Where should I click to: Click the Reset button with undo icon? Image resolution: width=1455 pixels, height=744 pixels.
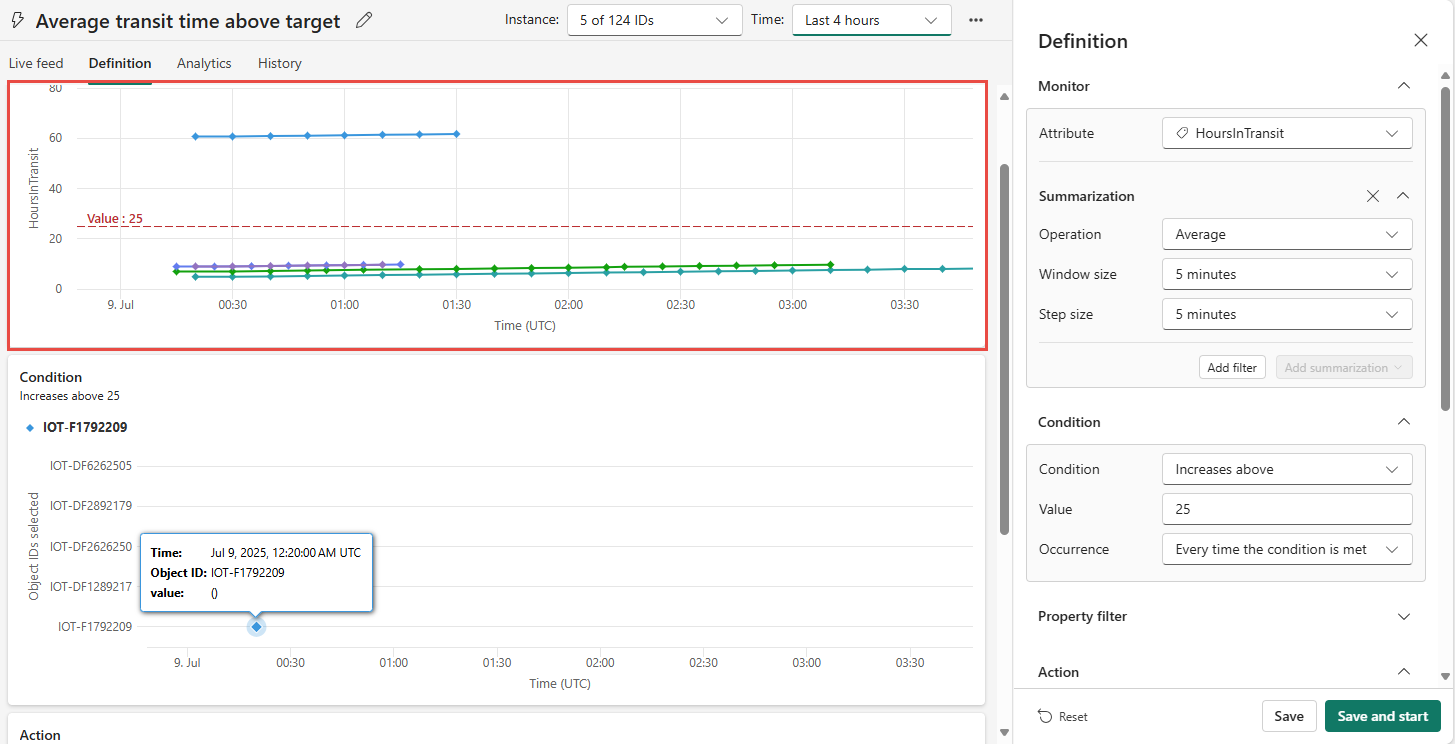click(x=1063, y=716)
